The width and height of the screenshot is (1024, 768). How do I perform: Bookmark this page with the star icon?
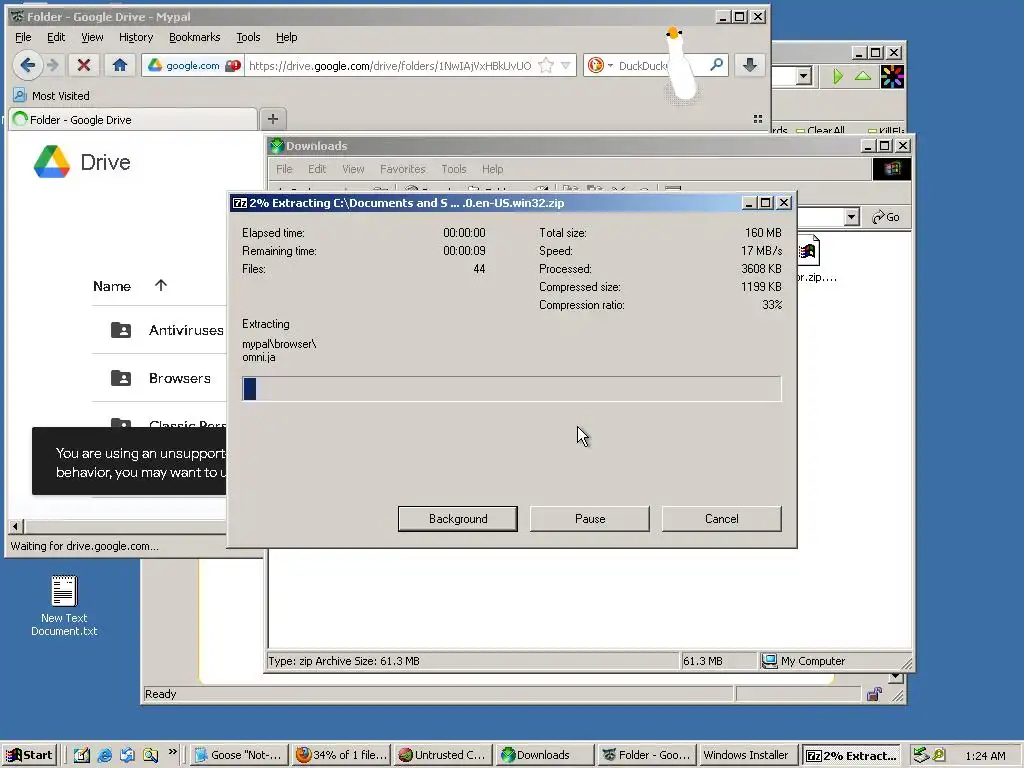[x=547, y=65]
